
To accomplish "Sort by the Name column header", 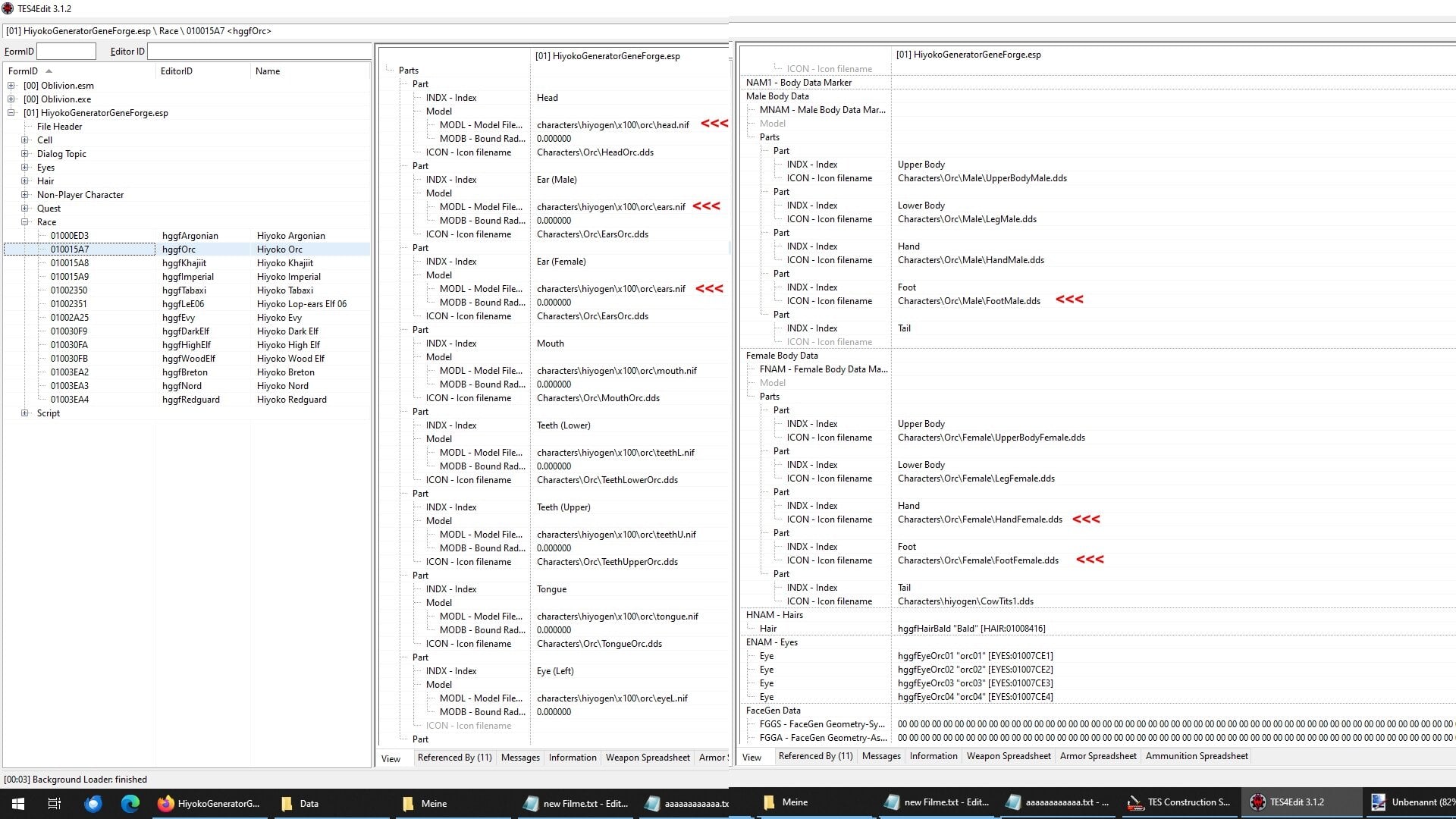I will click(310, 71).
